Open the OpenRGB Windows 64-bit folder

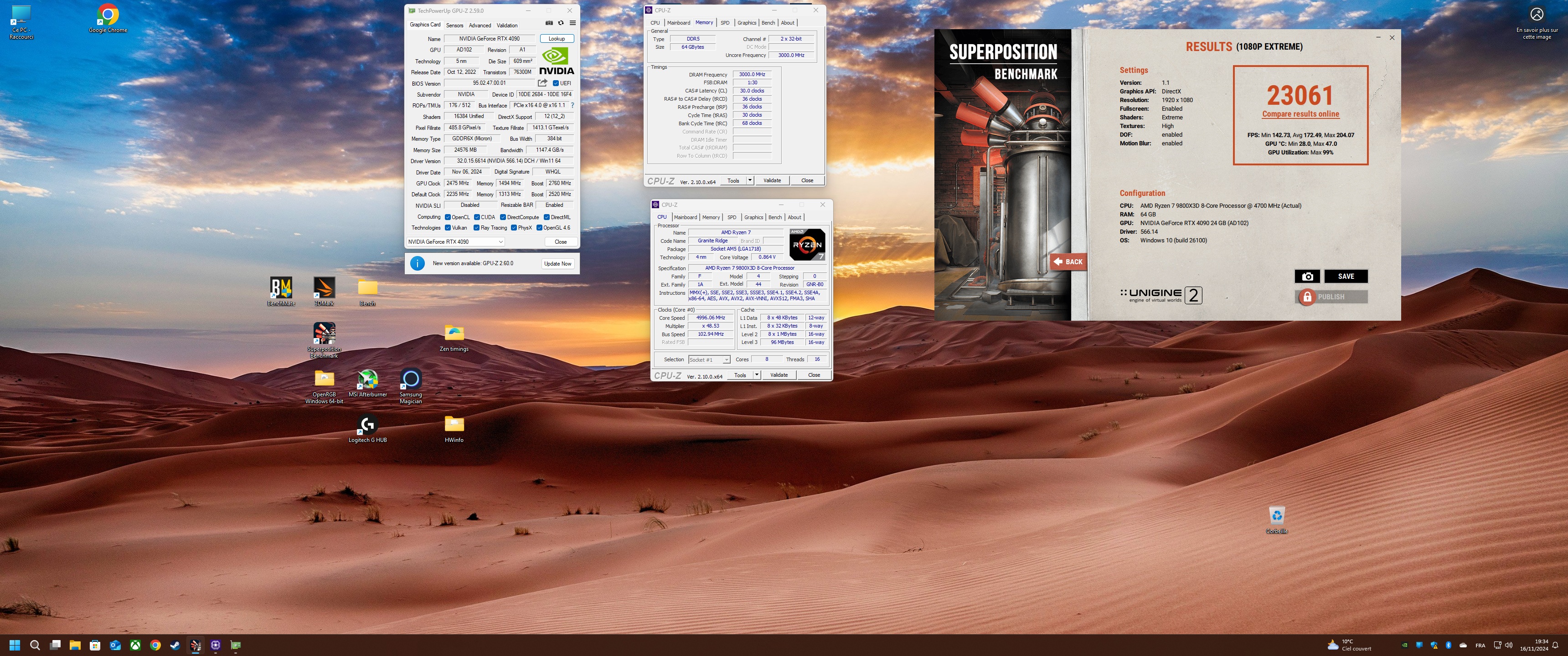324,386
